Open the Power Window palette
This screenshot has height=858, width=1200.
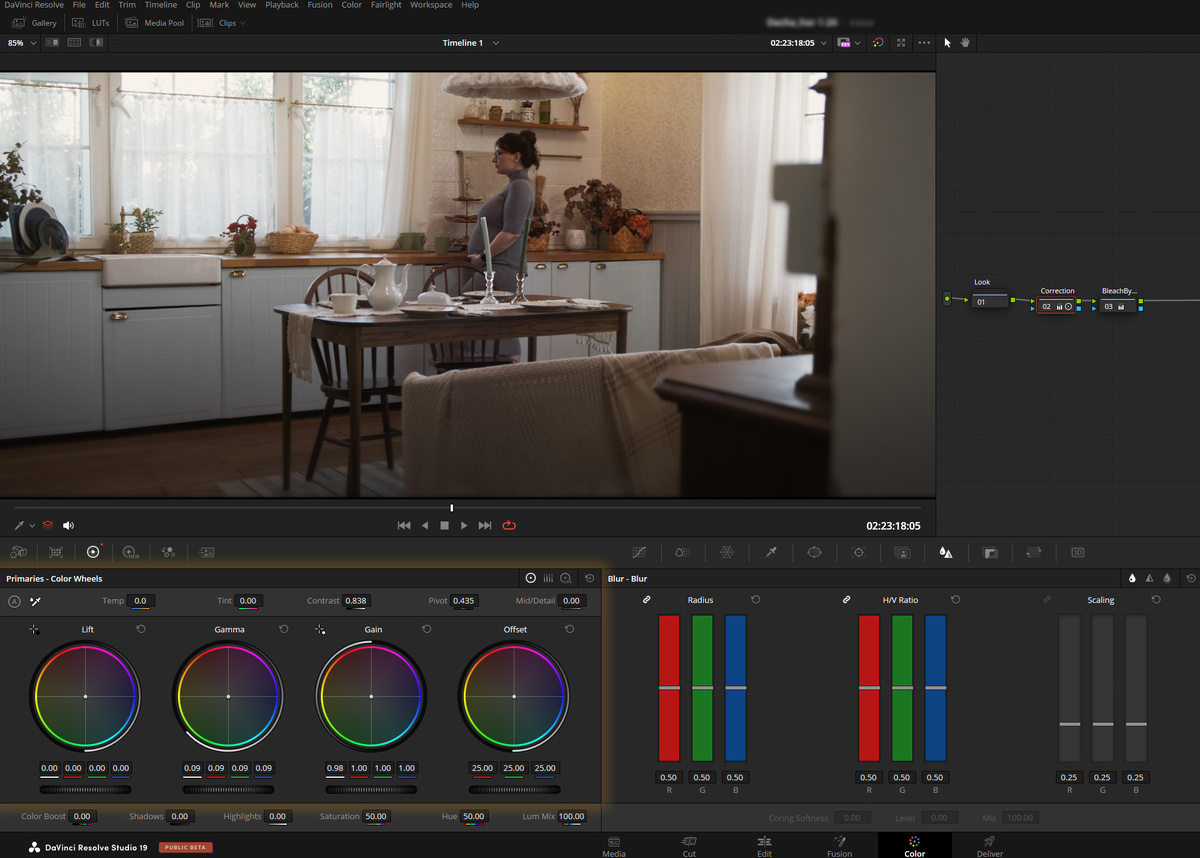[814, 551]
